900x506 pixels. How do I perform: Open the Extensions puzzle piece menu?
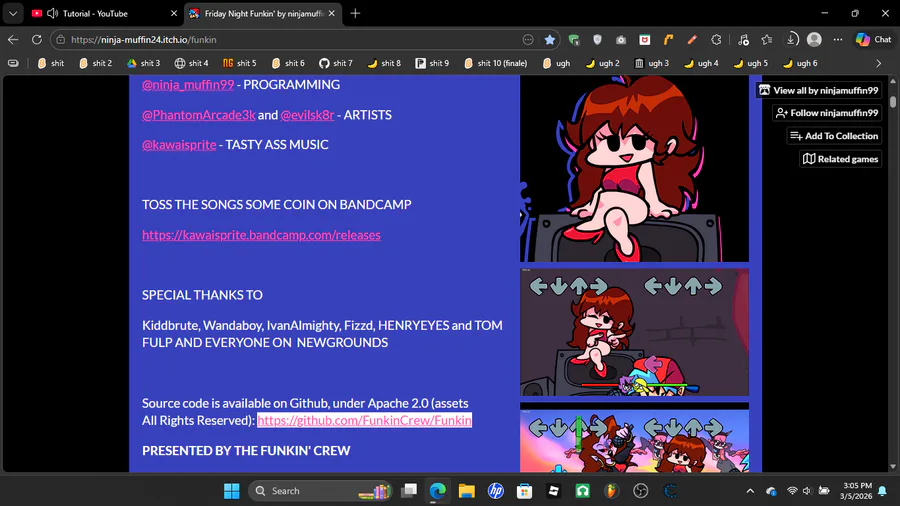coord(716,40)
